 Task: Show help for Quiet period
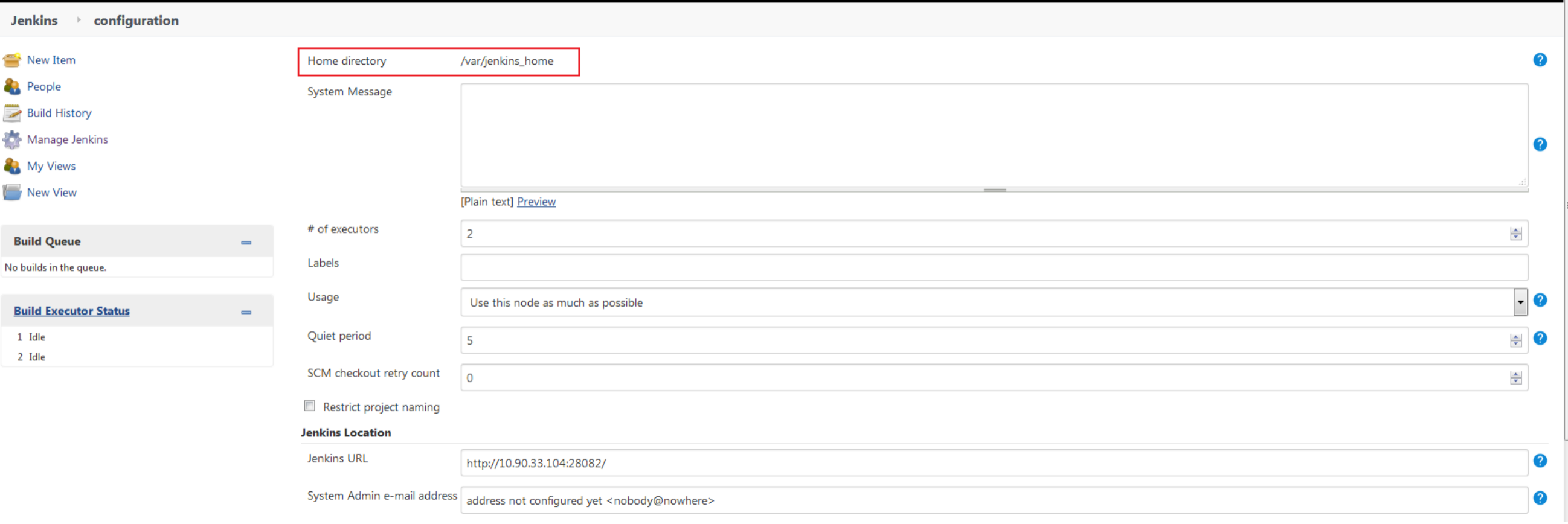[1540, 339]
